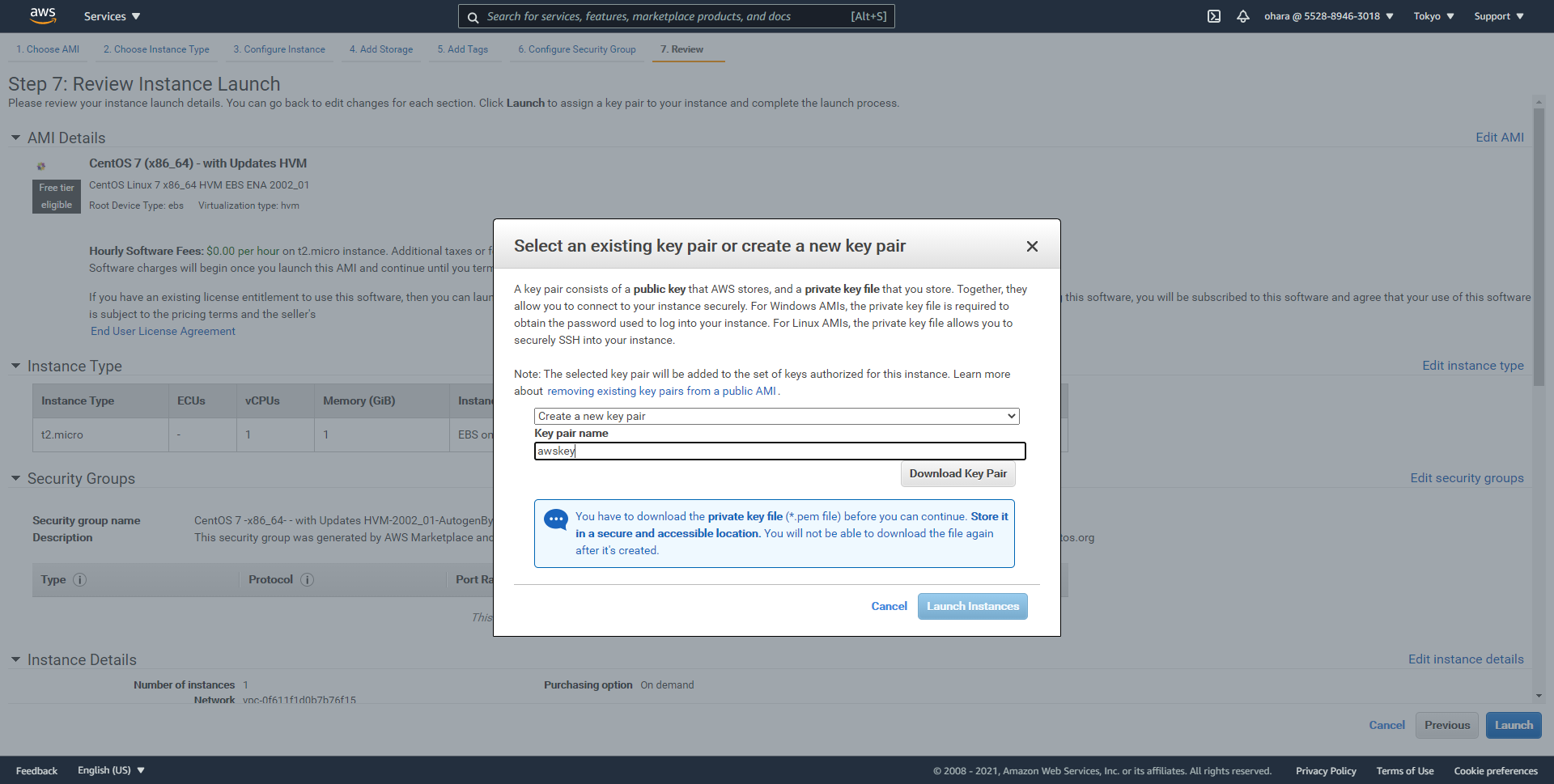
Task: Open the CloudShell terminal icon
Action: coord(1213,16)
